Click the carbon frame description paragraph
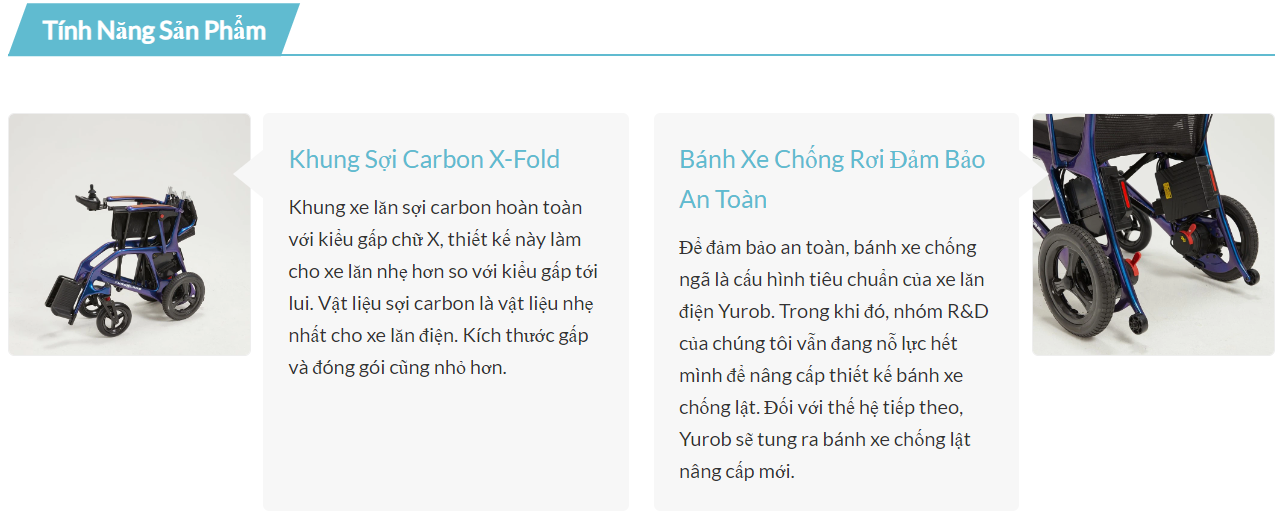Viewport: 1281px width, 518px height. pos(443,287)
